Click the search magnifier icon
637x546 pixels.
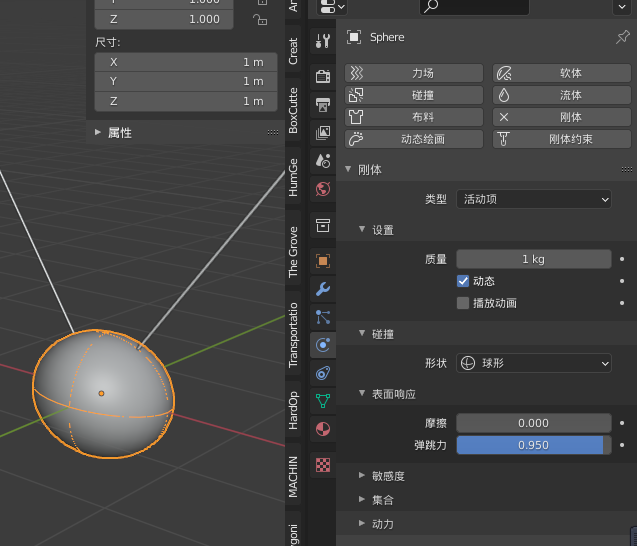pos(431,6)
